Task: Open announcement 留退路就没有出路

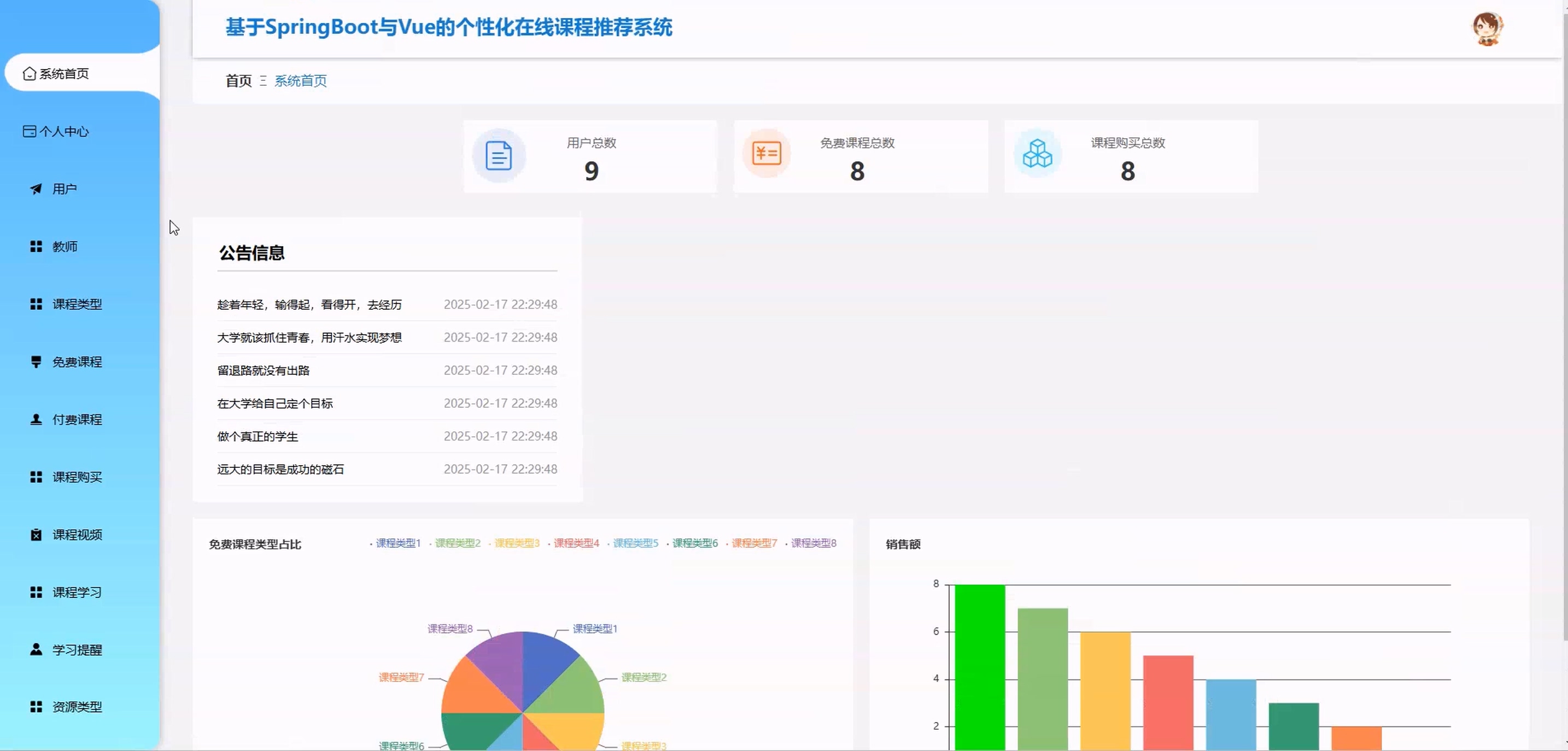Action: click(264, 371)
